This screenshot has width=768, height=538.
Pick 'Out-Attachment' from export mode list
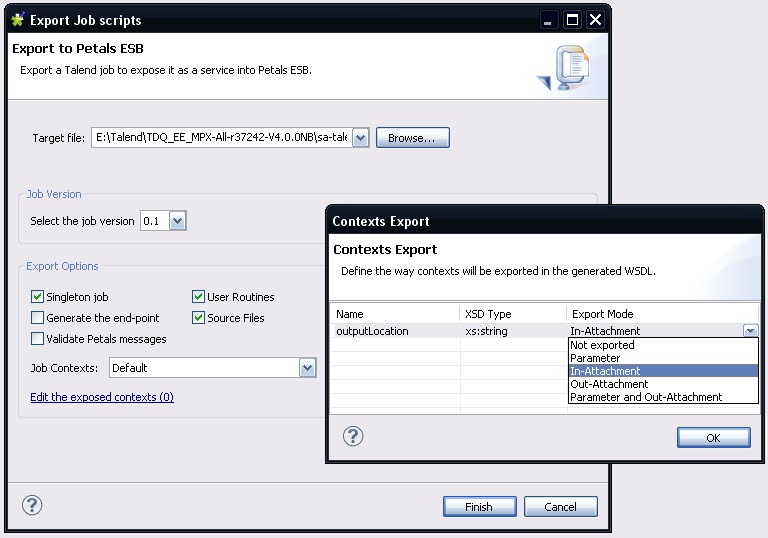pos(609,384)
